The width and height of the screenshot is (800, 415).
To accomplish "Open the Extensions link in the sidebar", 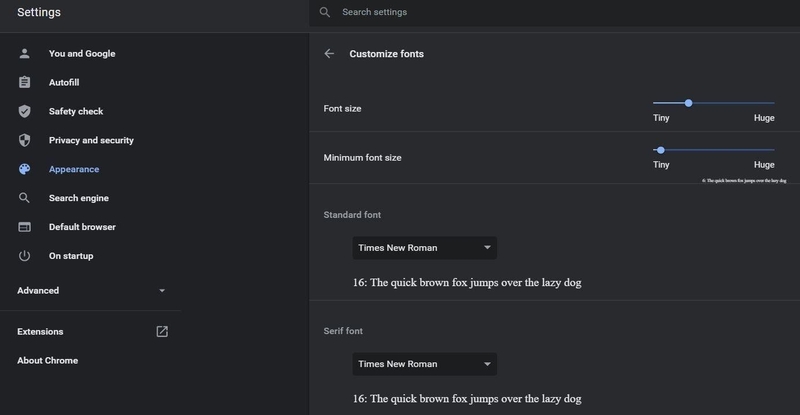I will [x=40, y=331].
